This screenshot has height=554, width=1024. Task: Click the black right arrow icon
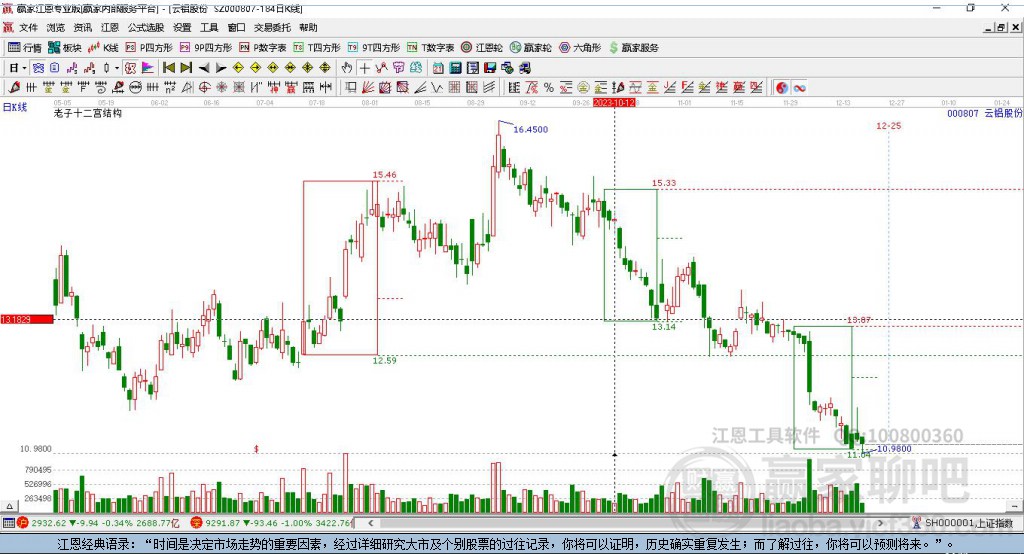(x=221, y=68)
